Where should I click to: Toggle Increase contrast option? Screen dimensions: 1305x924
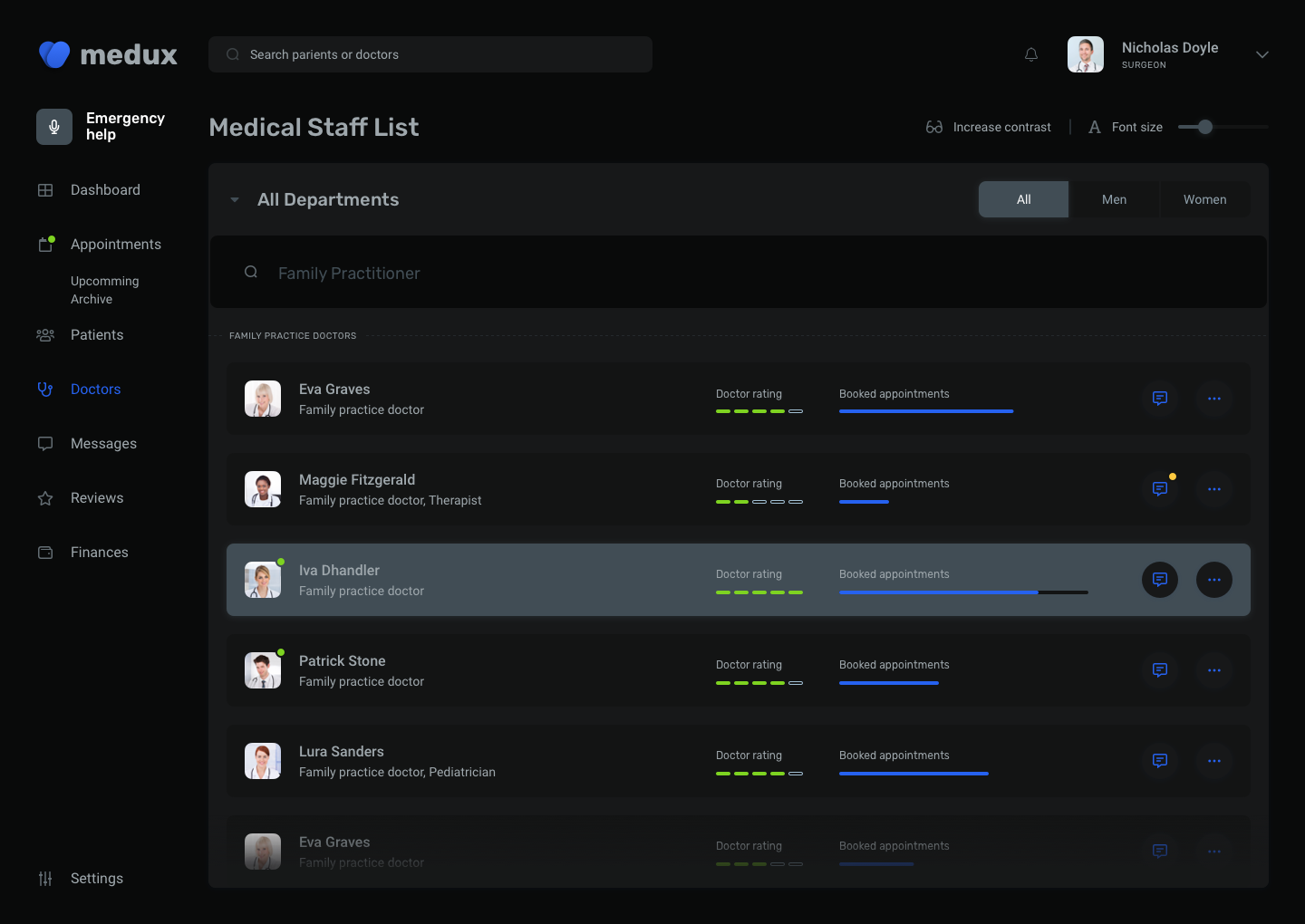[989, 127]
